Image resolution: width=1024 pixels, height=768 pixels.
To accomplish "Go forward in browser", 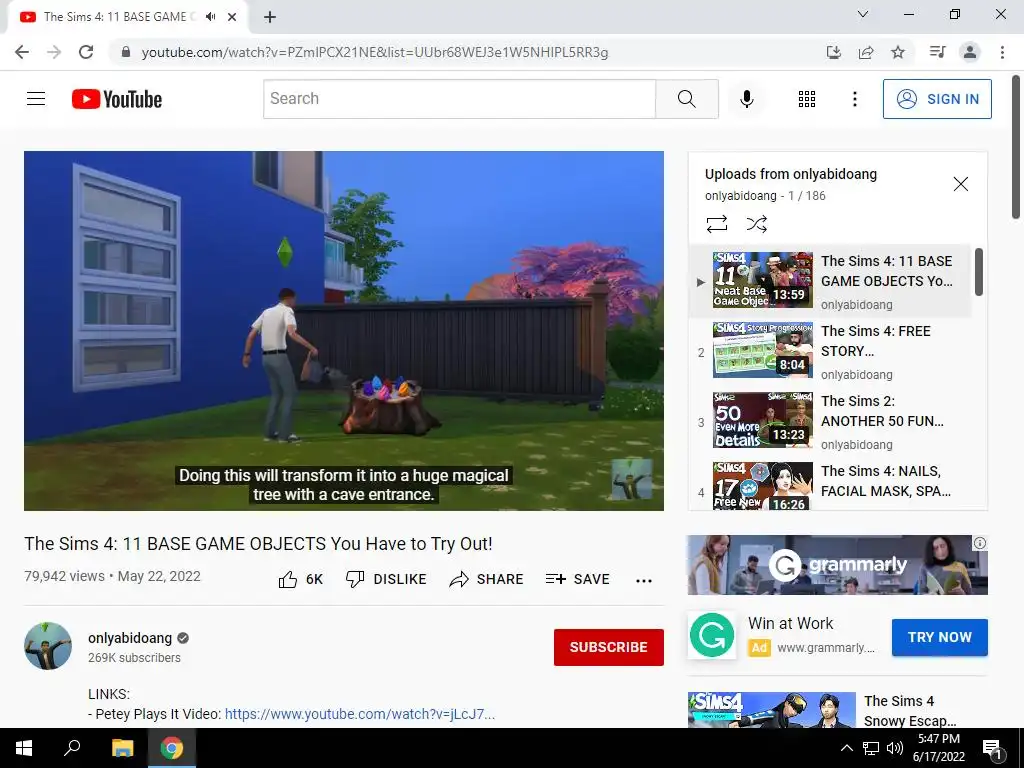I will pyautogui.click(x=54, y=52).
